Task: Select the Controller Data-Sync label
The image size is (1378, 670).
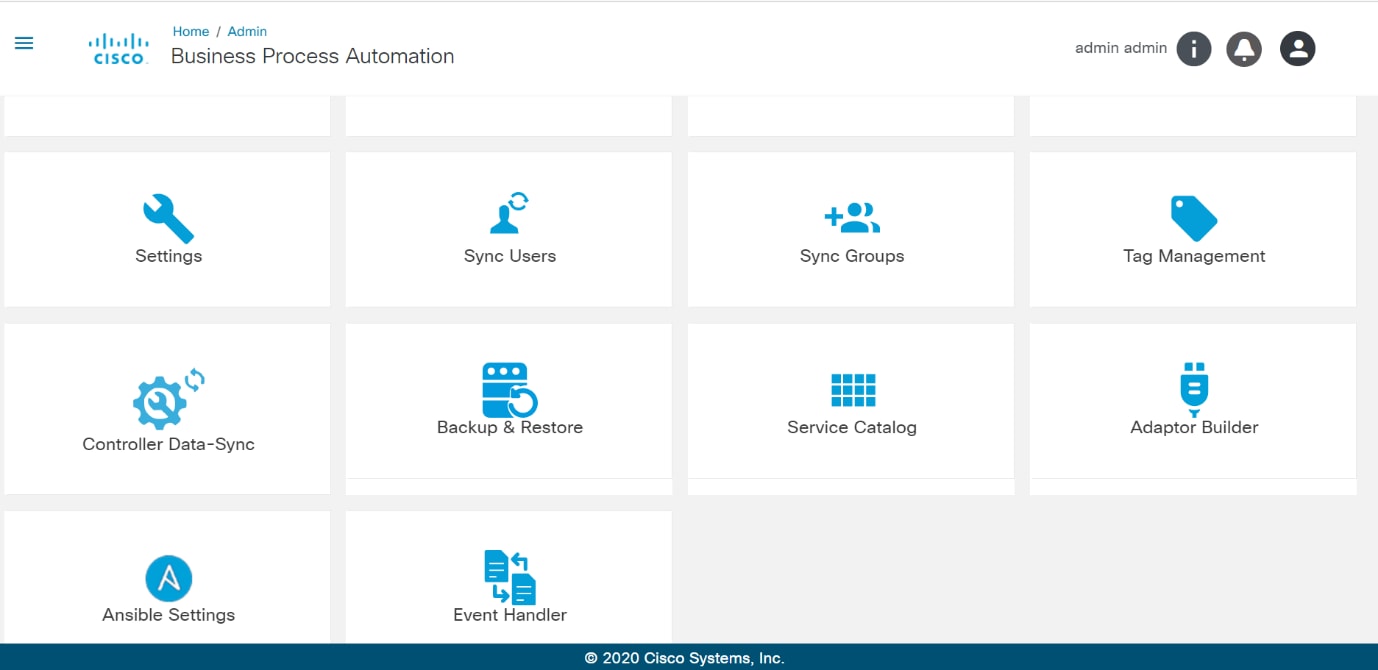Action: click(x=168, y=444)
